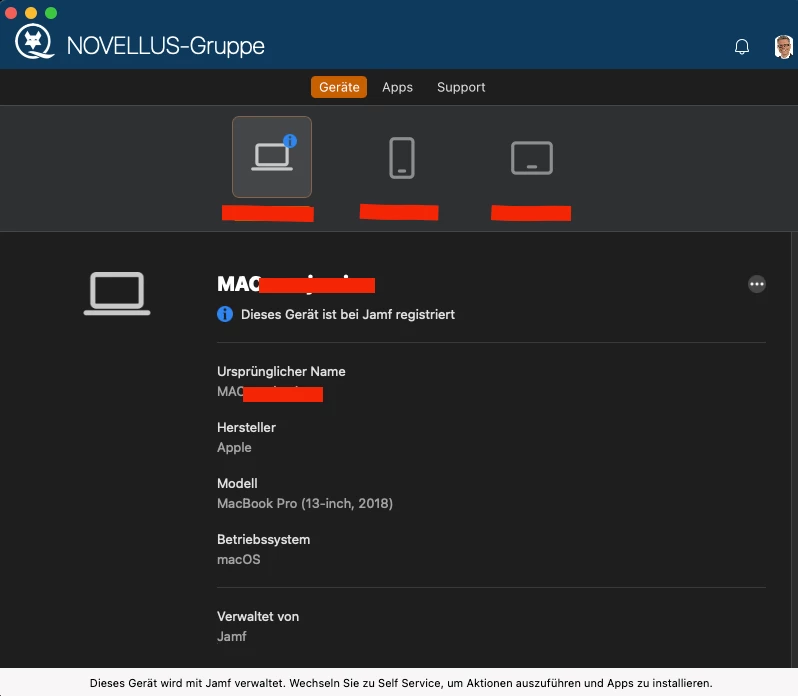Select the tablet device tile
The image size is (798, 696).
click(532, 158)
